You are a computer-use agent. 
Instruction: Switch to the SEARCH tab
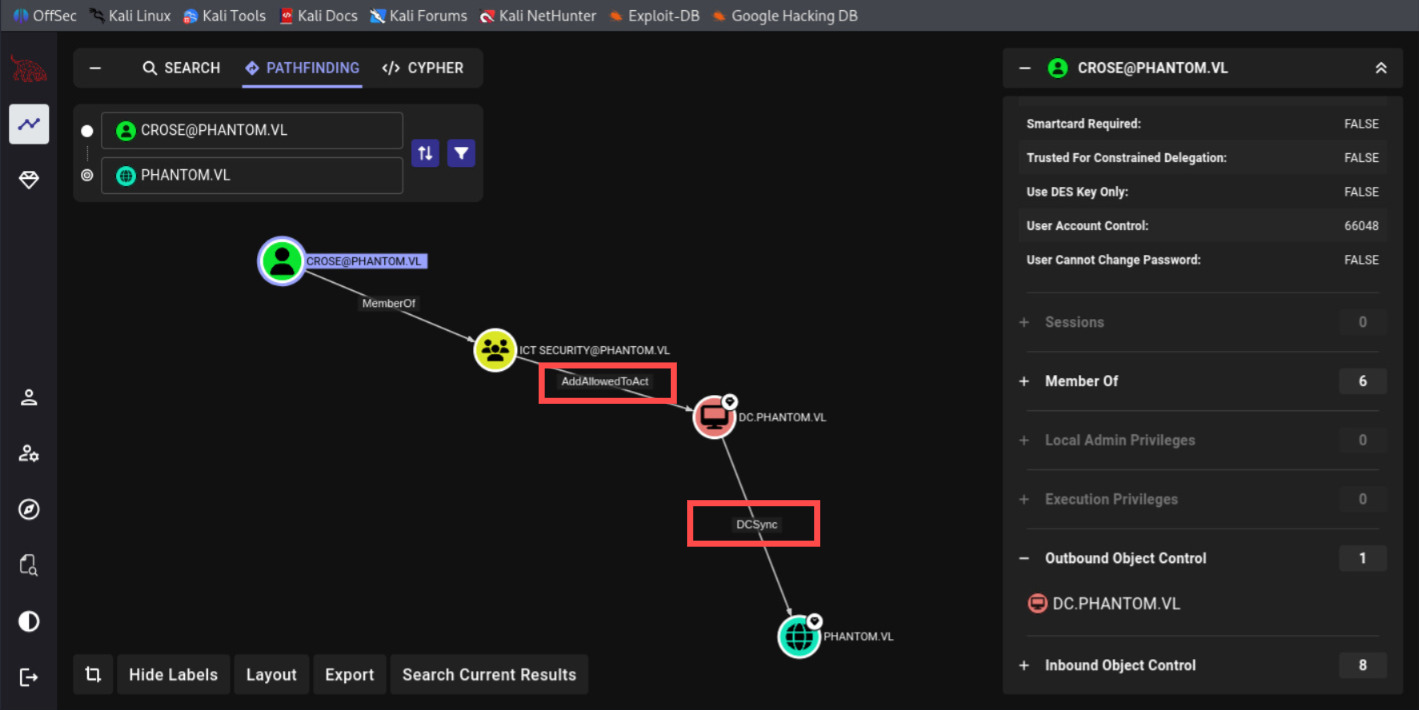(181, 68)
